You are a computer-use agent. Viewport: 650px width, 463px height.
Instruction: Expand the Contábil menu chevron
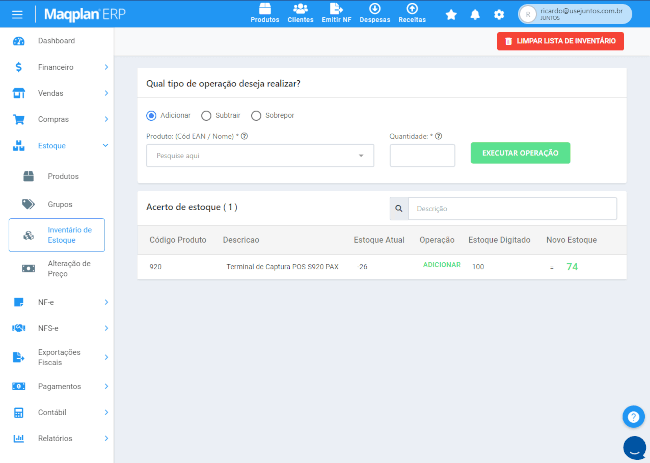click(106, 412)
